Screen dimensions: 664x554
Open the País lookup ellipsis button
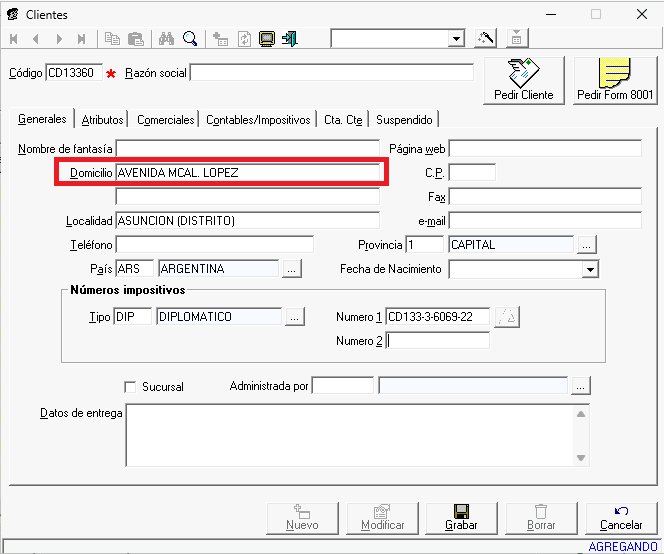point(291,269)
